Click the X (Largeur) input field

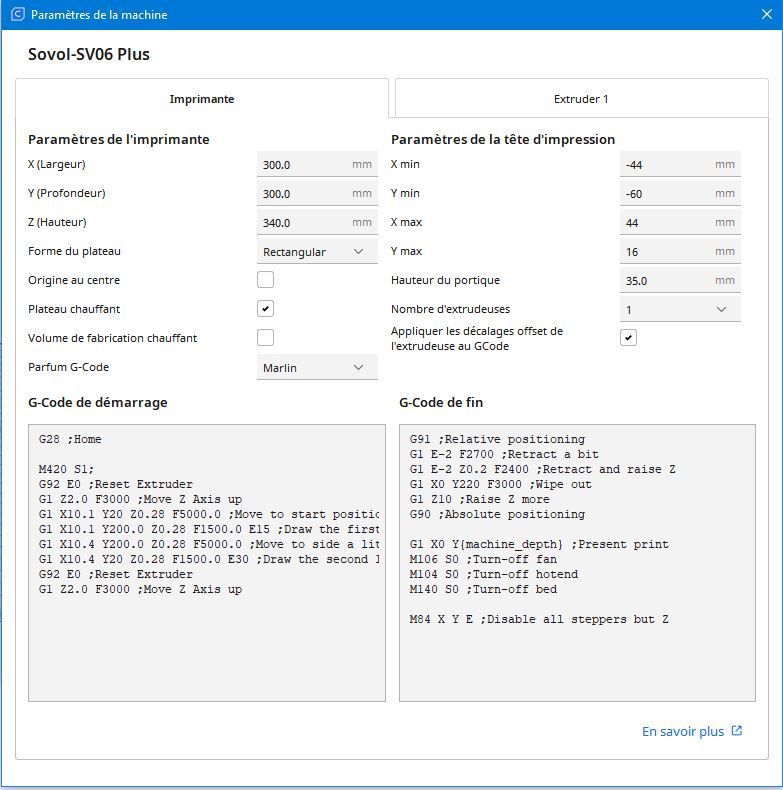point(317,164)
